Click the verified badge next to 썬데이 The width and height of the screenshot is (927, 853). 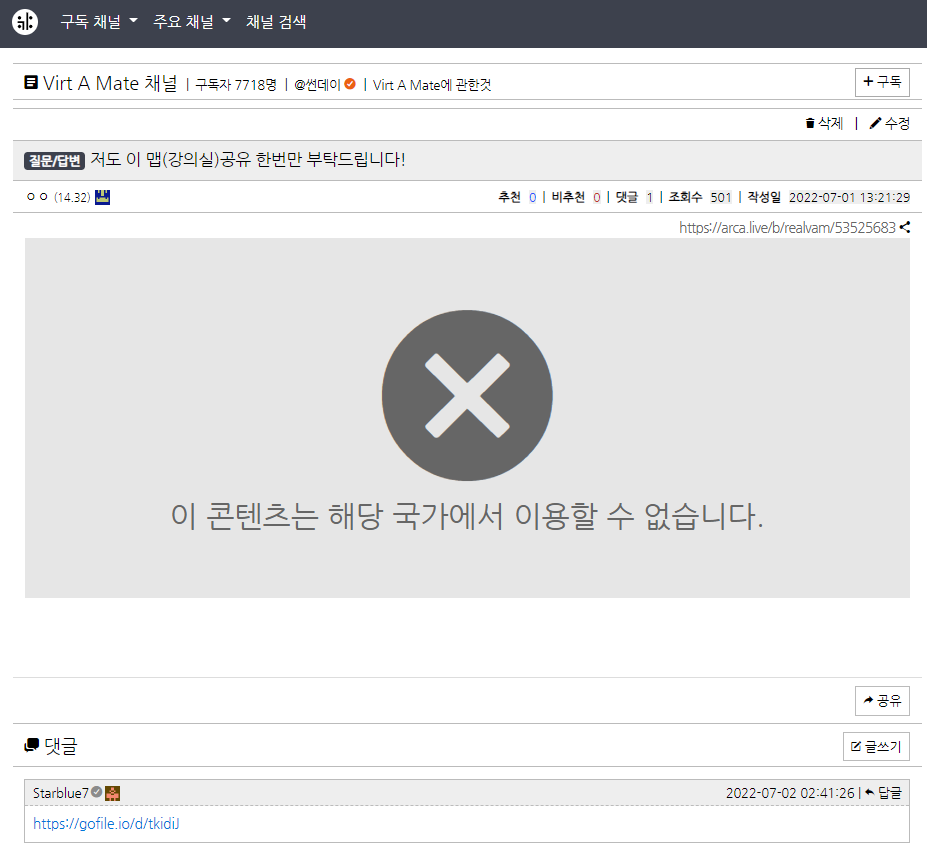pyautogui.click(x=350, y=84)
